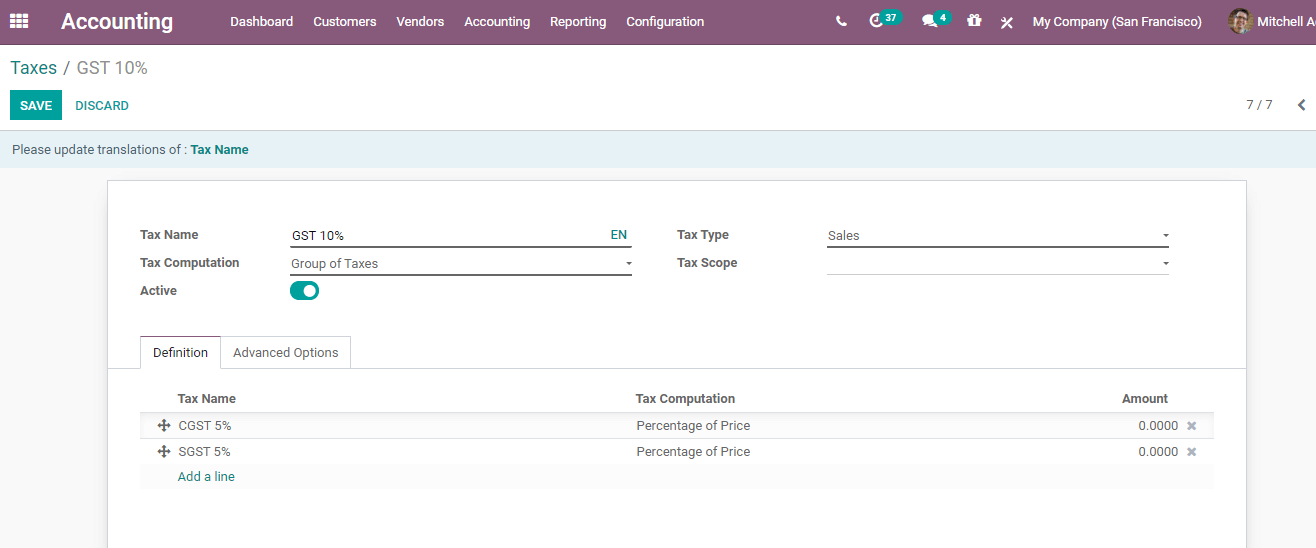Viewport: 1316px width, 548px height.
Task: Click the gift icon in top bar
Action: [974, 20]
